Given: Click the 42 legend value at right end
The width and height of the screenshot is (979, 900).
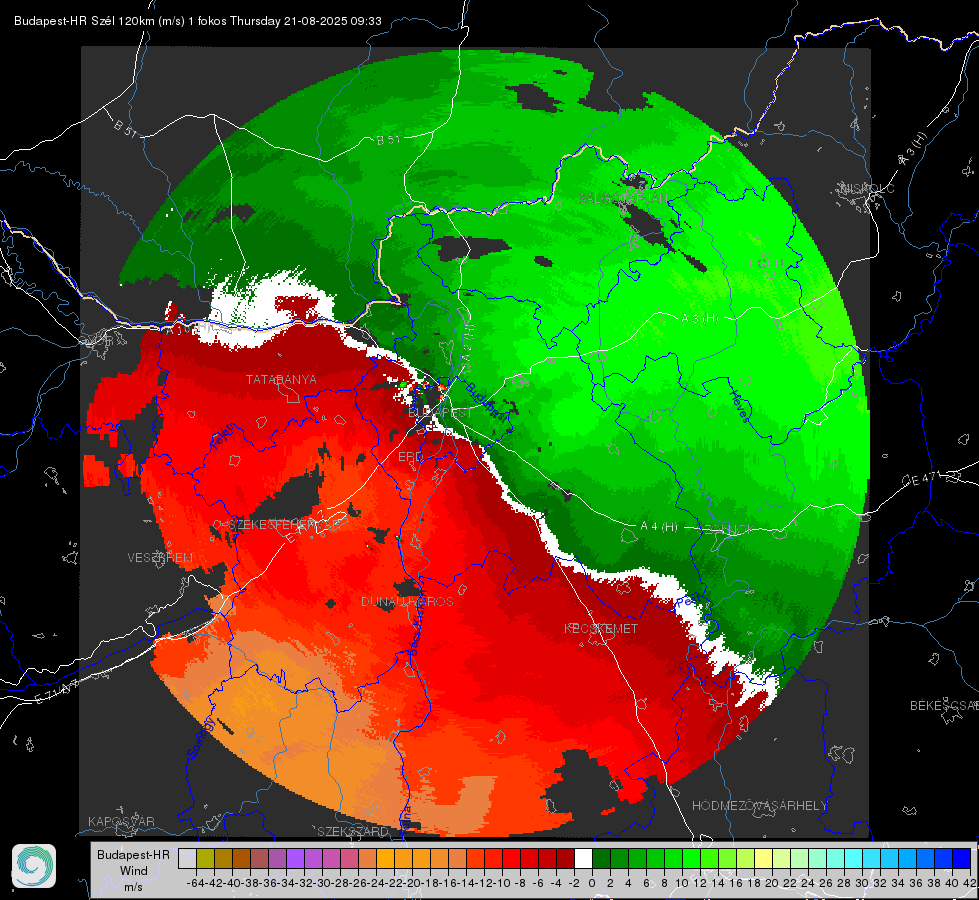Looking at the screenshot, I should [x=970, y=883].
